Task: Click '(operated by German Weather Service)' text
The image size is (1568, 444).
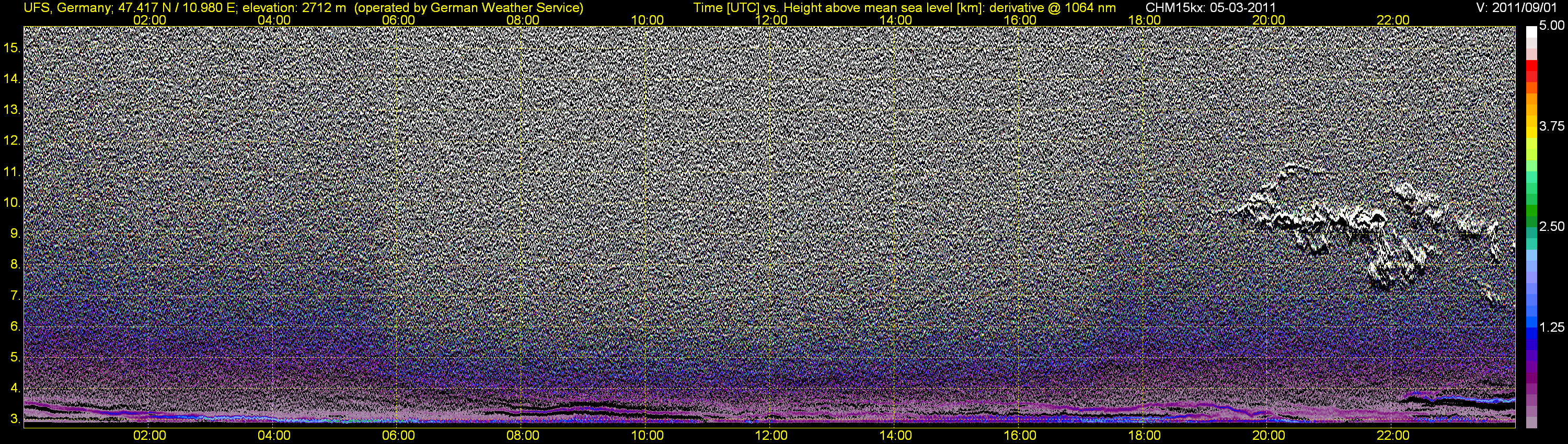Action: (469, 7)
